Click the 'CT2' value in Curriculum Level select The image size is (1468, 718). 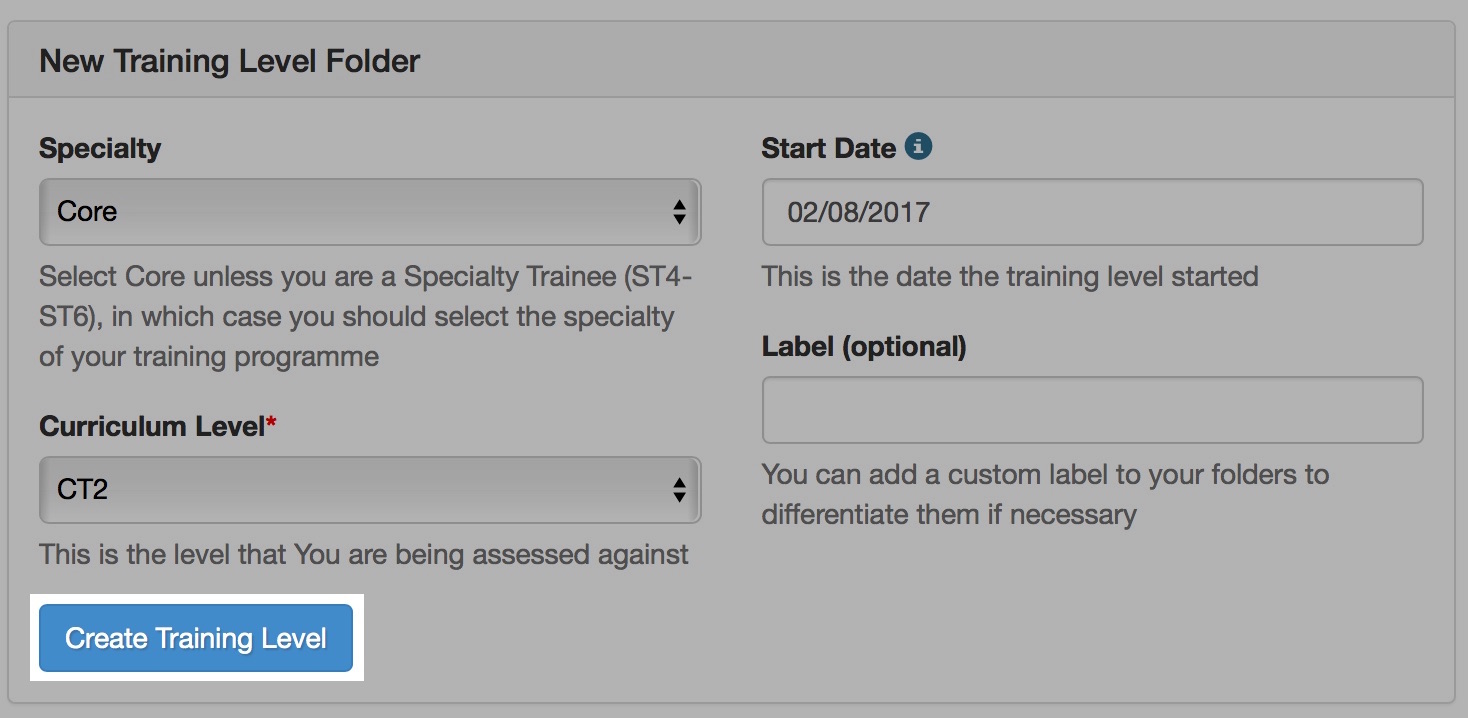(83, 490)
